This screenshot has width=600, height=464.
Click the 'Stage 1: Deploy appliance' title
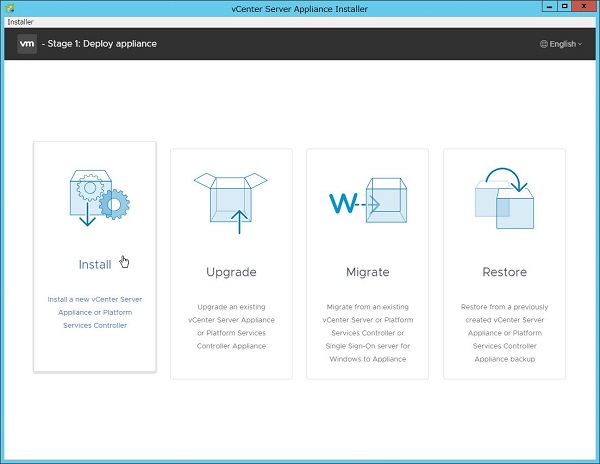tap(99, 44)
